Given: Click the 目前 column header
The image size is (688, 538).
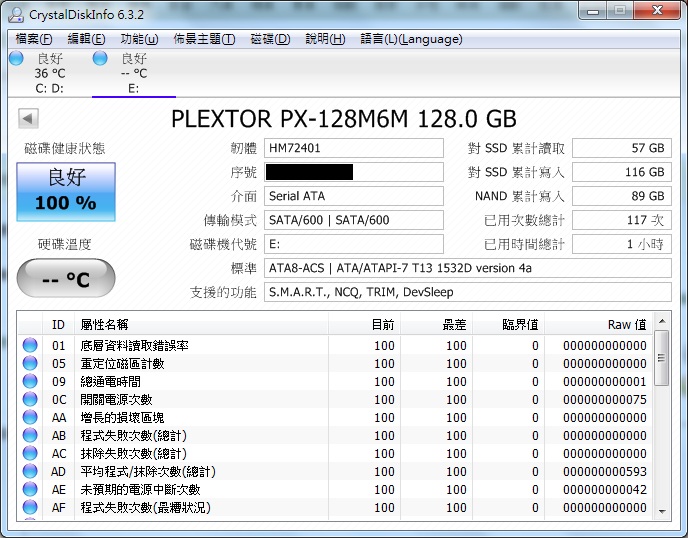Looking at the screenshot, I should tap(364, 324).
